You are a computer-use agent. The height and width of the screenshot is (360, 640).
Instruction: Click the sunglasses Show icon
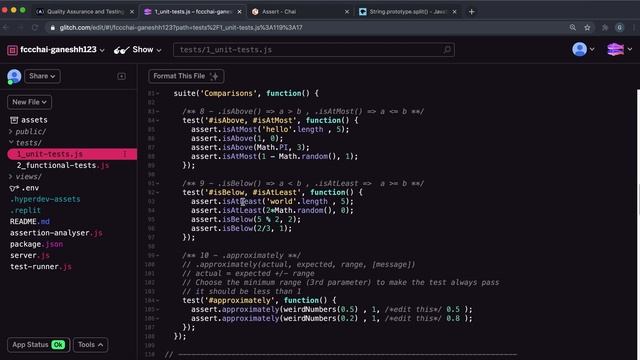[x=122, y=50]
